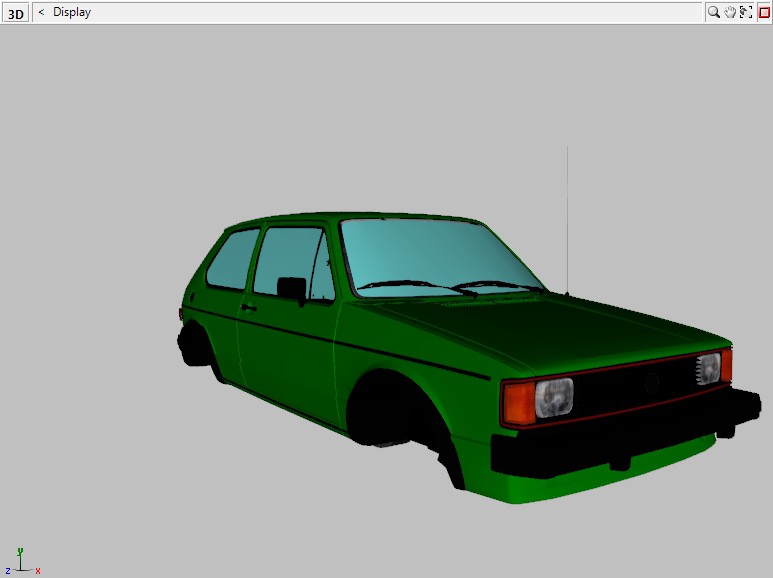Select the magnifier zoom tool

(x=713, y=12)
